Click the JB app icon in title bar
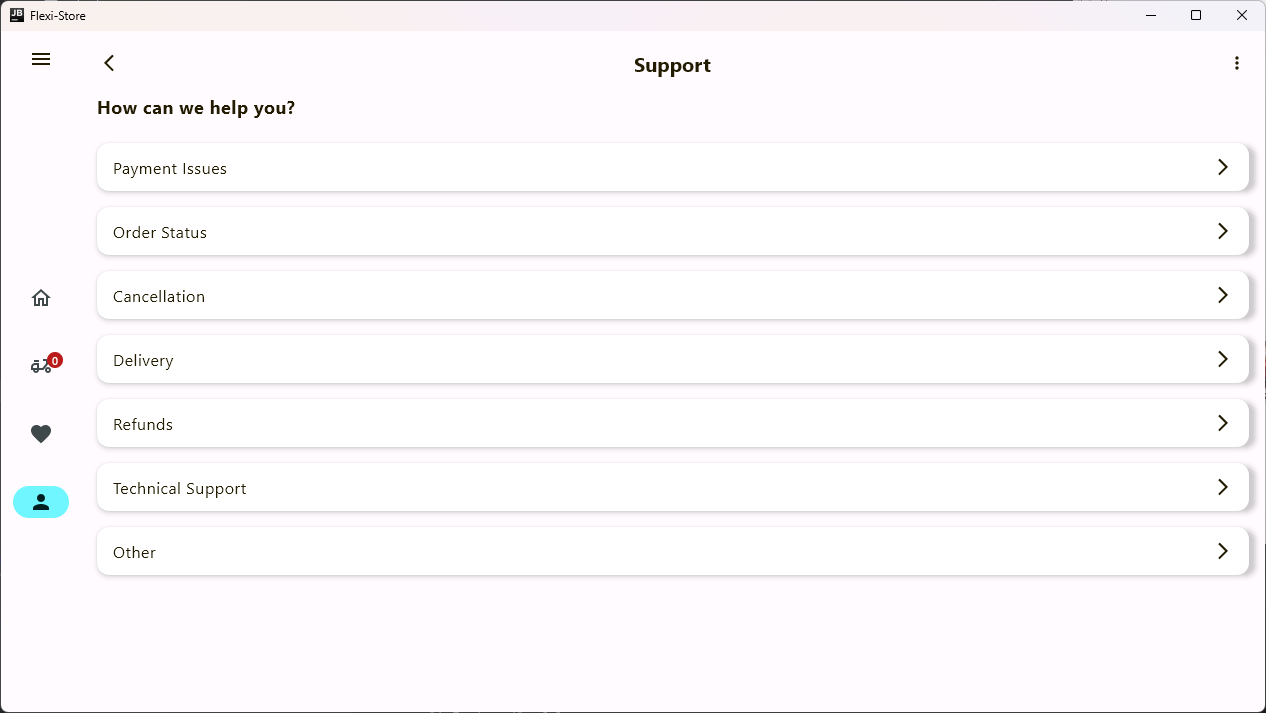This screenshot has height=713, width=1266. pos(16,15)
